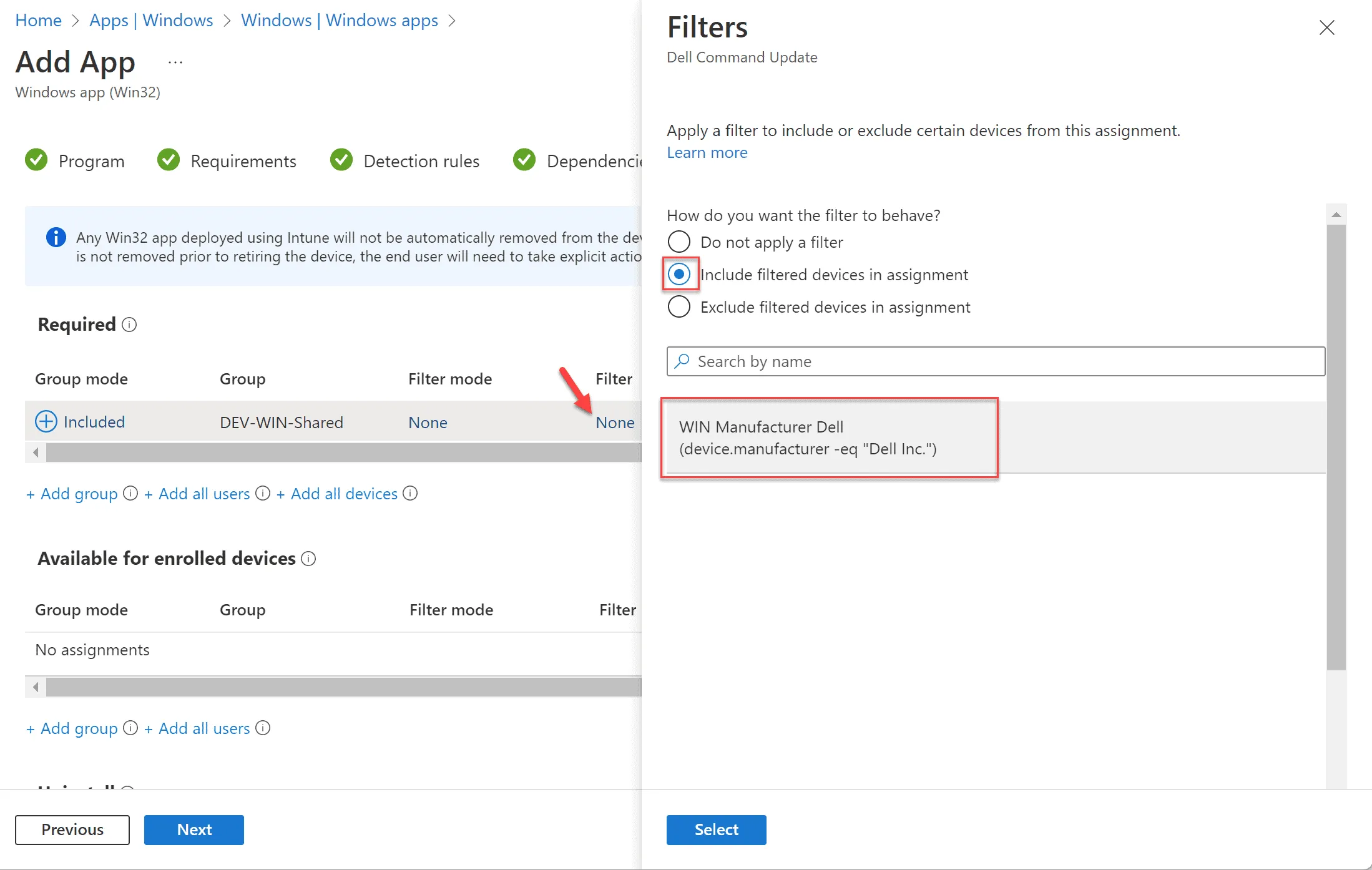Select Include filtered devices in assignment
This screenshot has width=1372, height=870.
click(679, 274)
